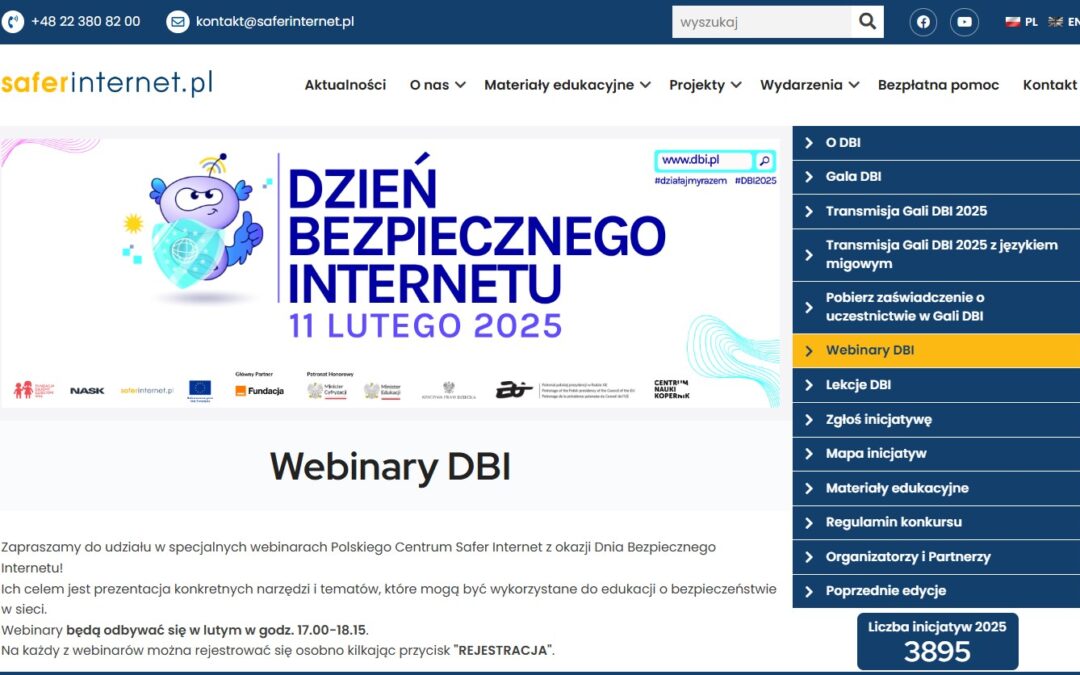Select the PL language label

pos(1031,22)
